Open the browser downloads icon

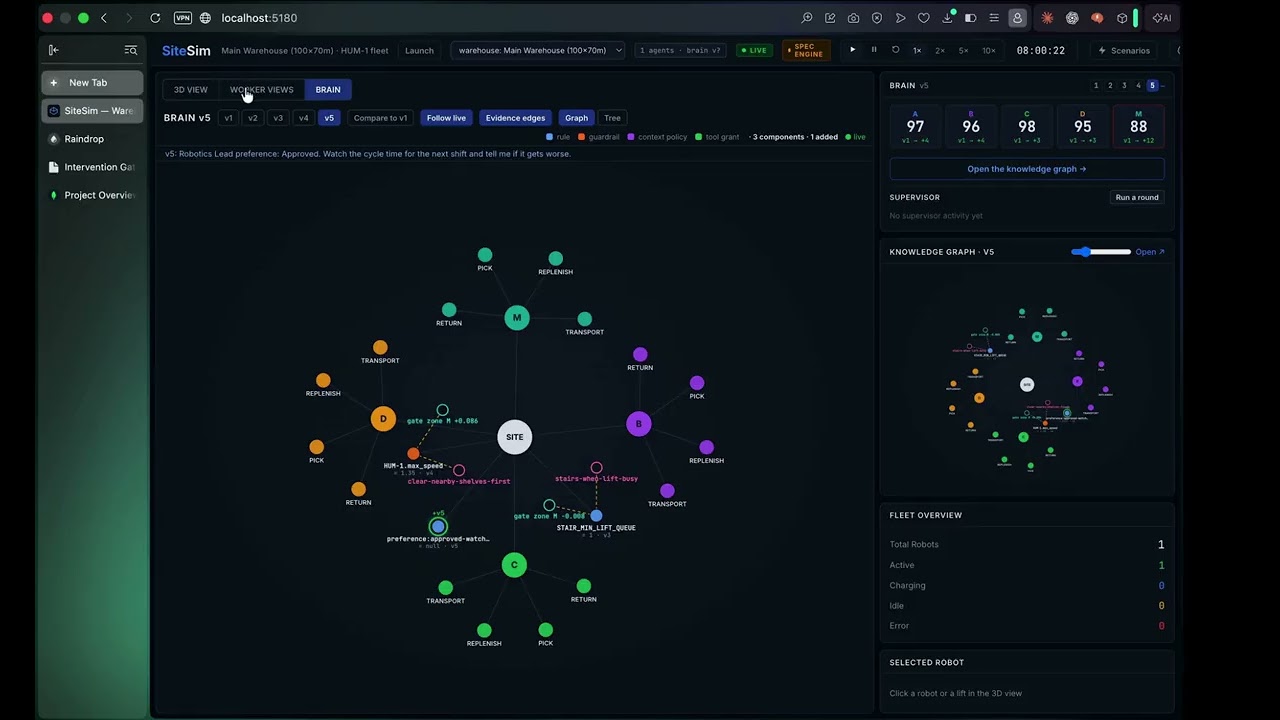coord(947,18)
